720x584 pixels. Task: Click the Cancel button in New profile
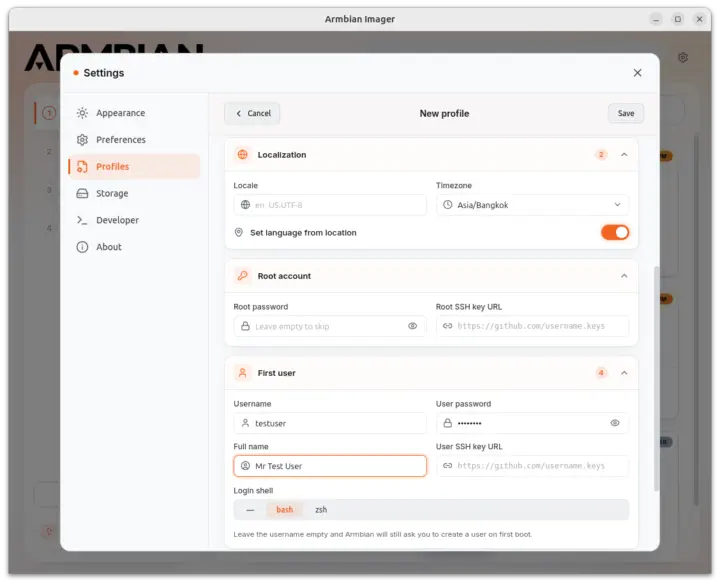point(252,113)
